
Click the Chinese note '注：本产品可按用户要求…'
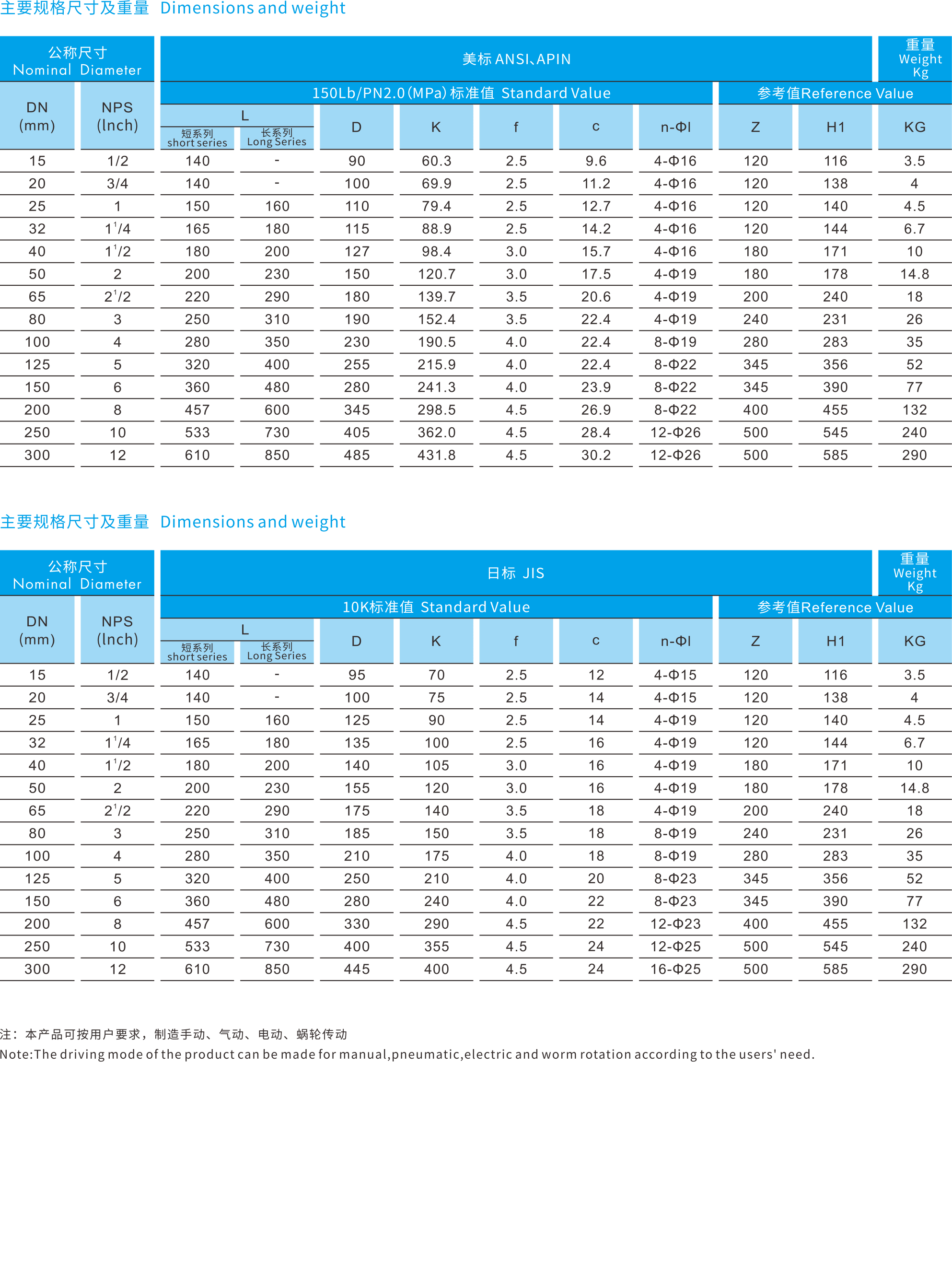point(174,1034)
